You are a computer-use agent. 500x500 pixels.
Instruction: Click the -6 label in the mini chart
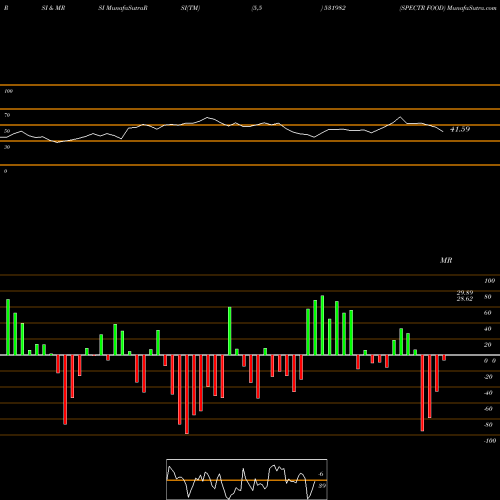point(321,474)
